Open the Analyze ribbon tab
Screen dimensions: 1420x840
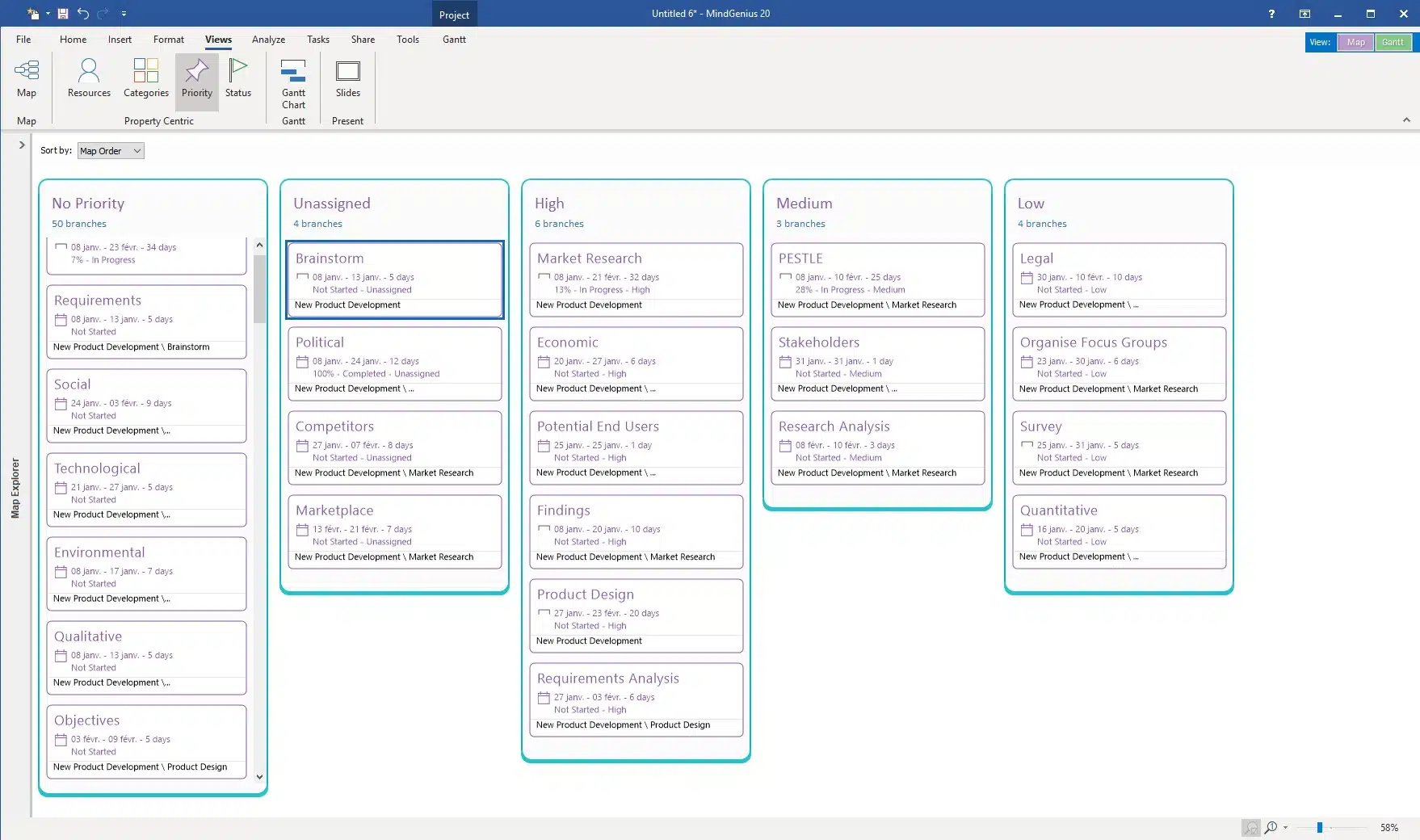tap(268, 40)
